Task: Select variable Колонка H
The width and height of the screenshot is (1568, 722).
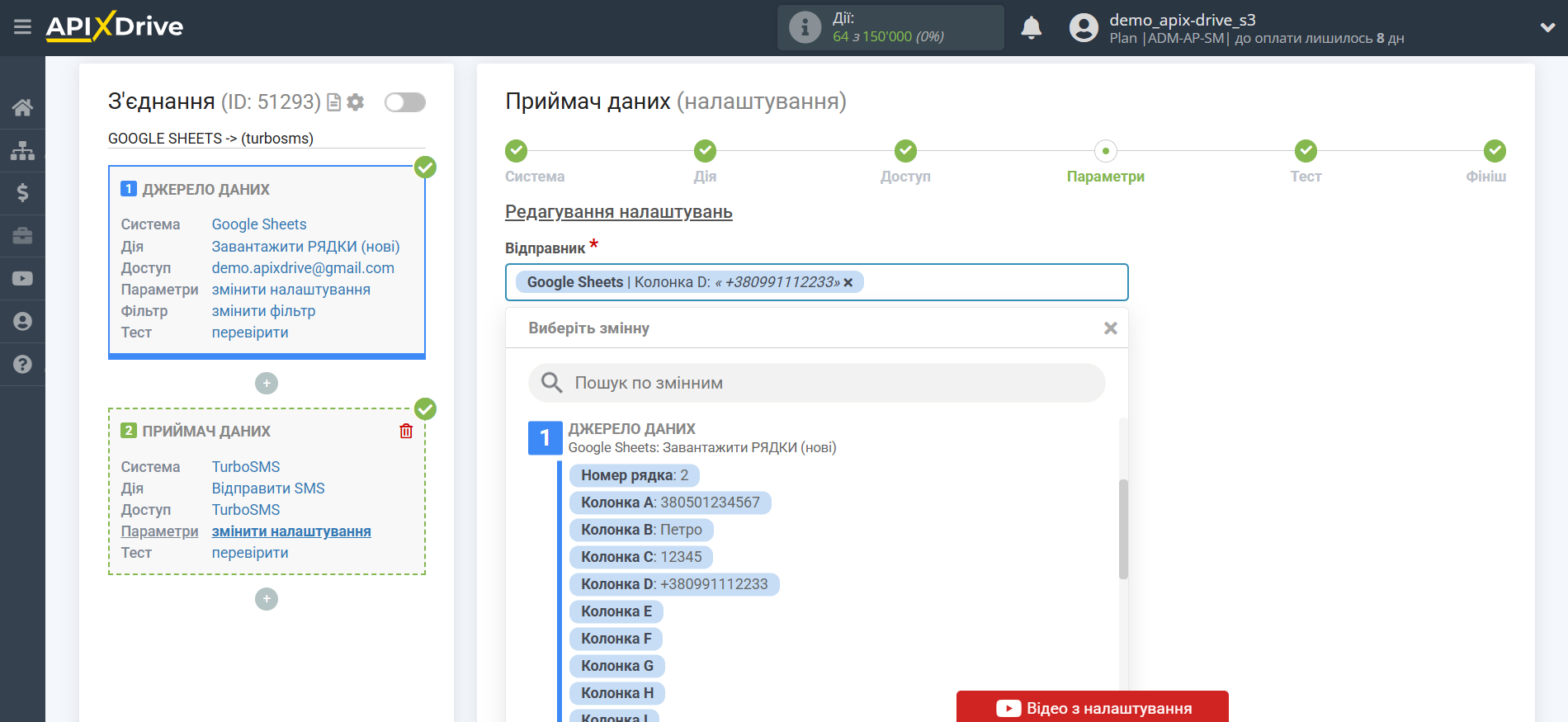Action: click(x=617, y=693)
